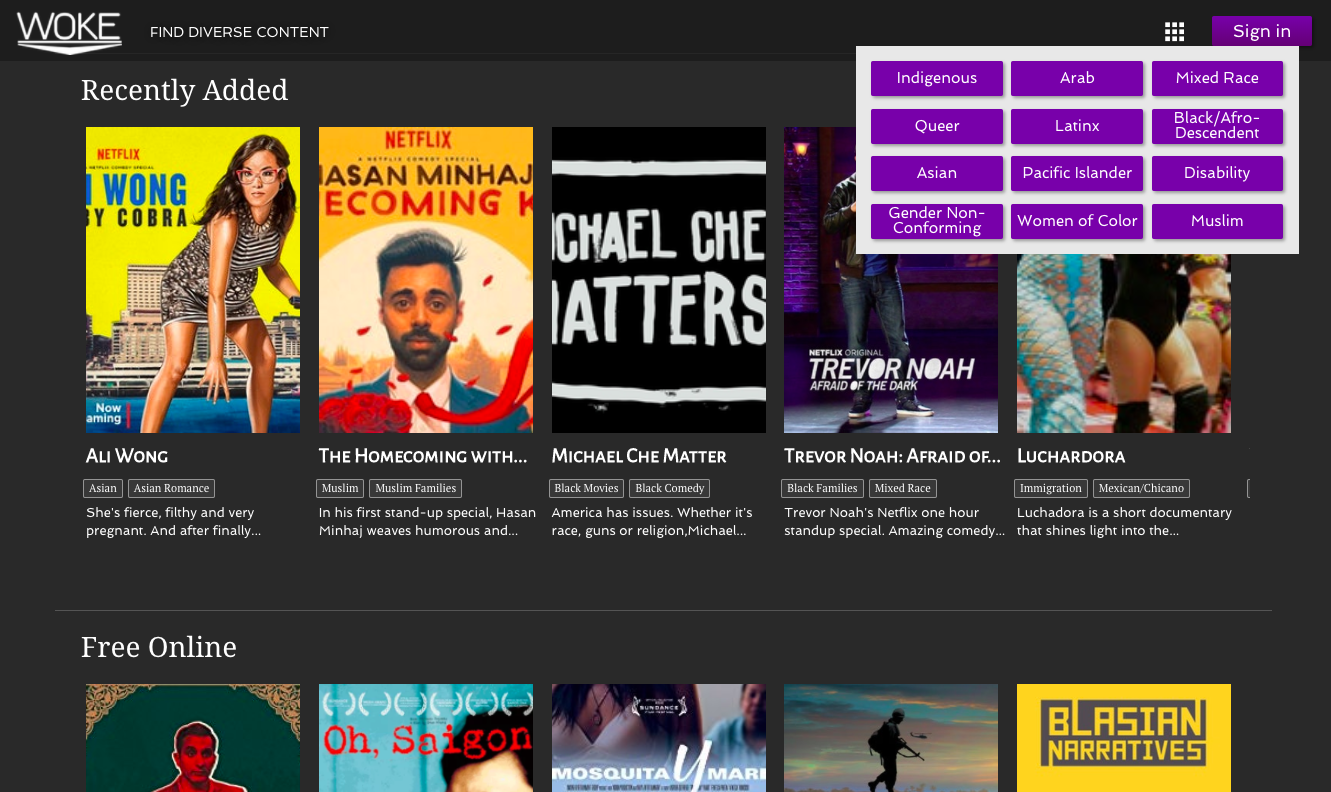Open the Mosquita y Mari poster

(x=659, y=738)
